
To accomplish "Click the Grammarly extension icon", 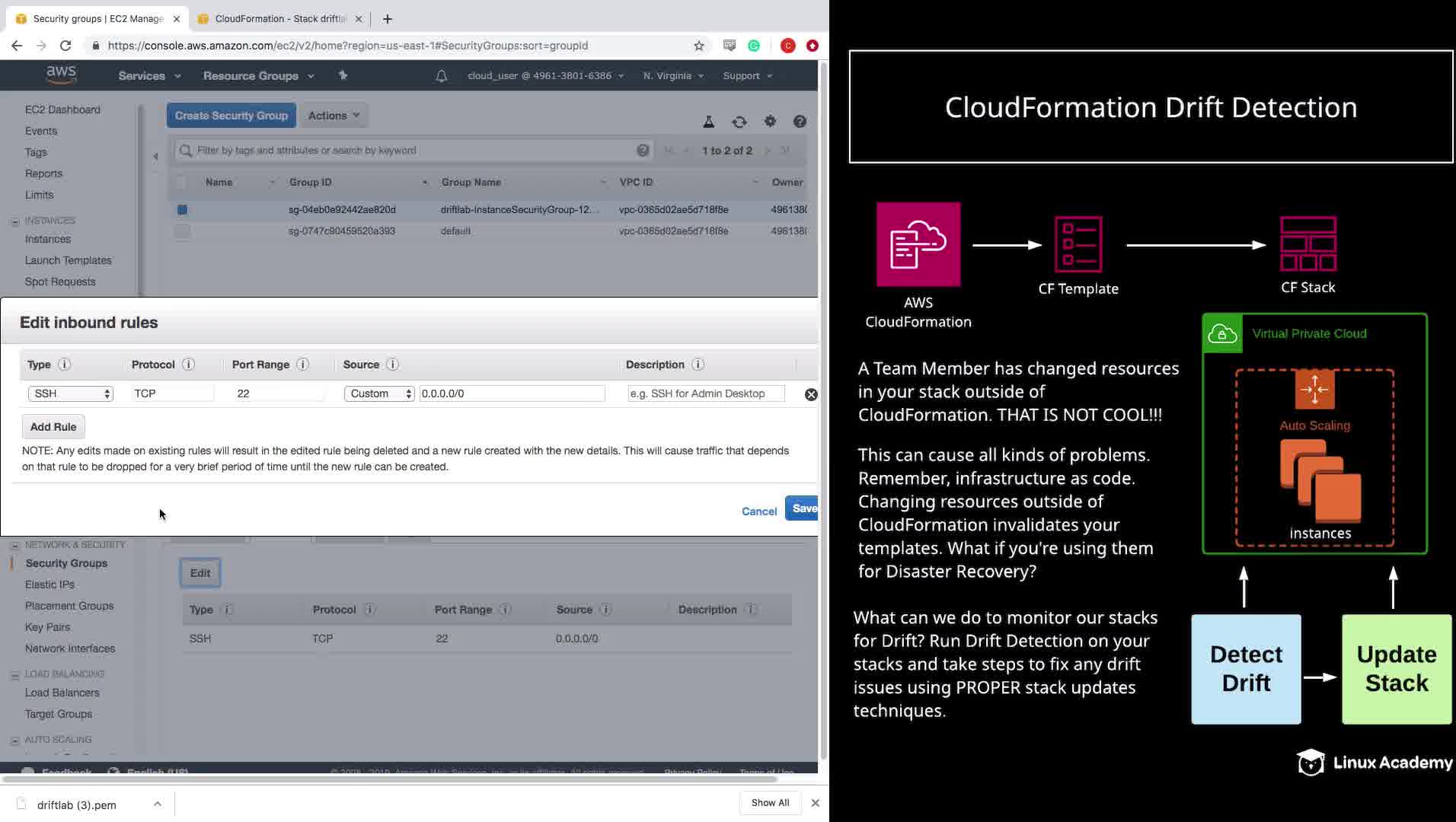I will (754, 46).
